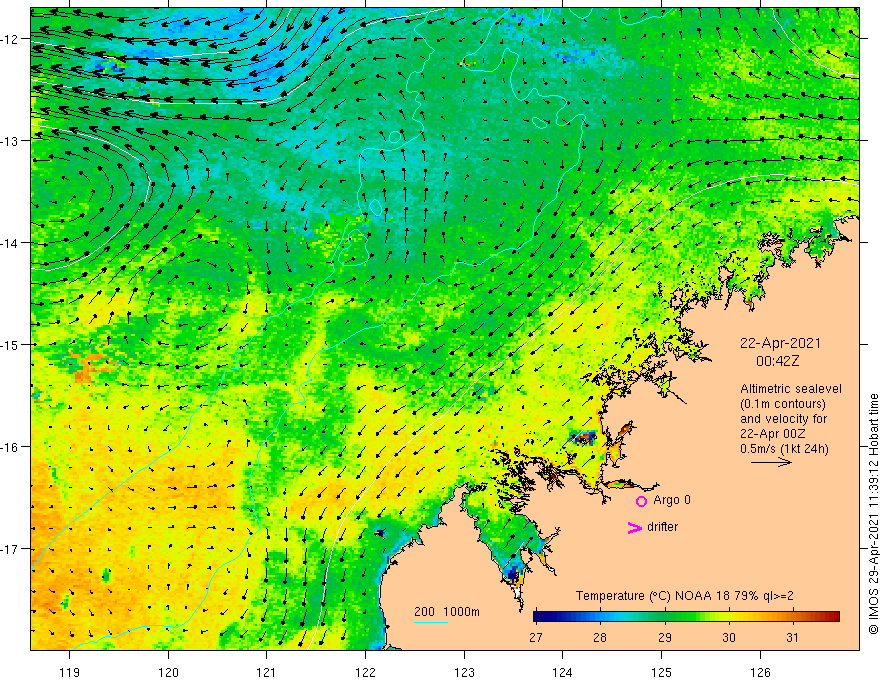880x680 pixels.
Task: Click the drifter legend label
Action: pyautogui.click(x=662, y=527)
